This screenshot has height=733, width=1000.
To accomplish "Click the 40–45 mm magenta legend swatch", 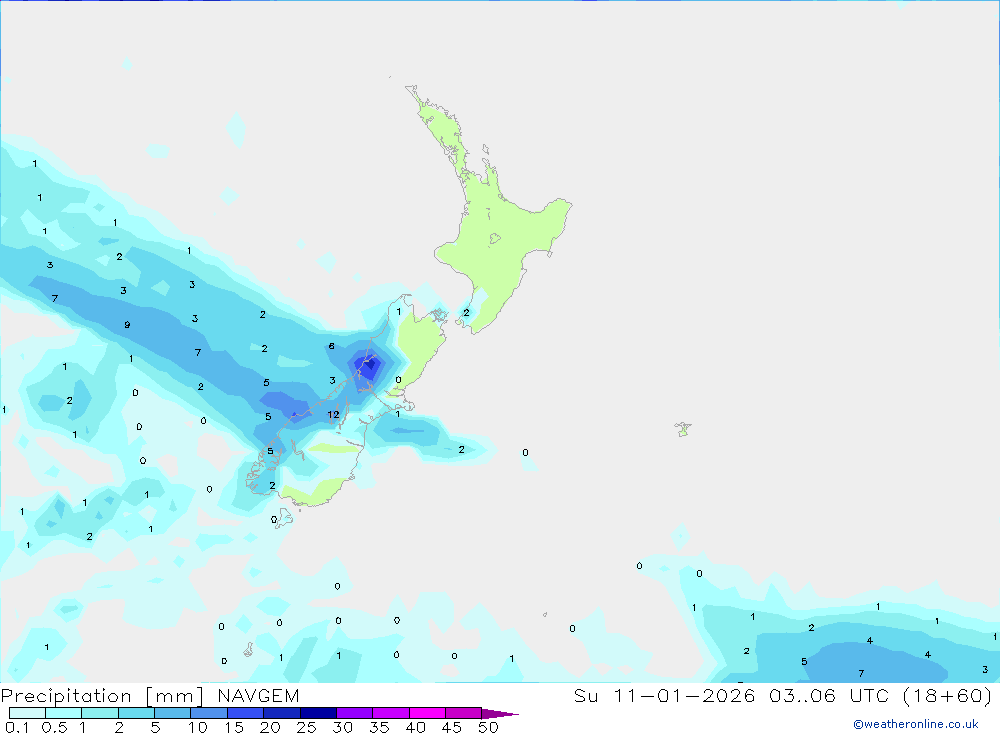I will pos(427,713).
